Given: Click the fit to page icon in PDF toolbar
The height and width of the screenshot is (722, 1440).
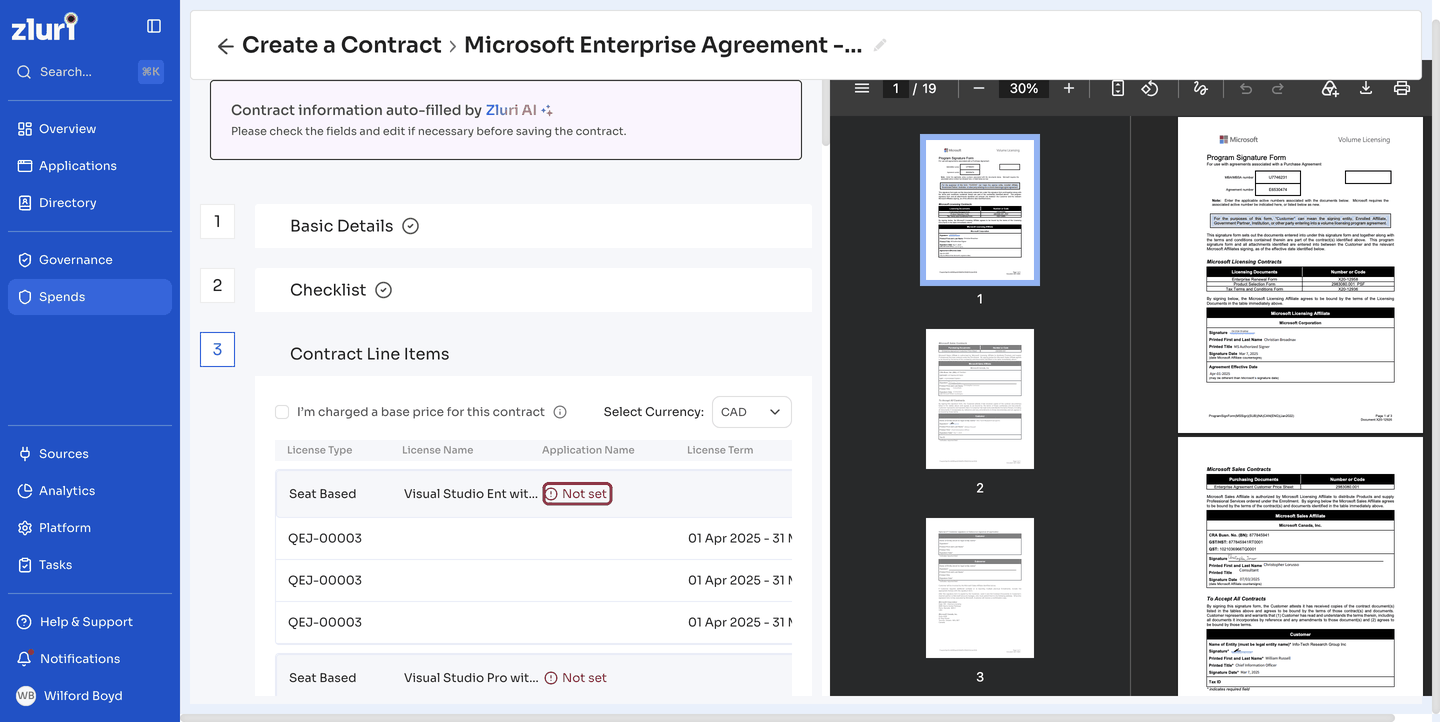Looking at the screenshot, I should [1118, 88].
